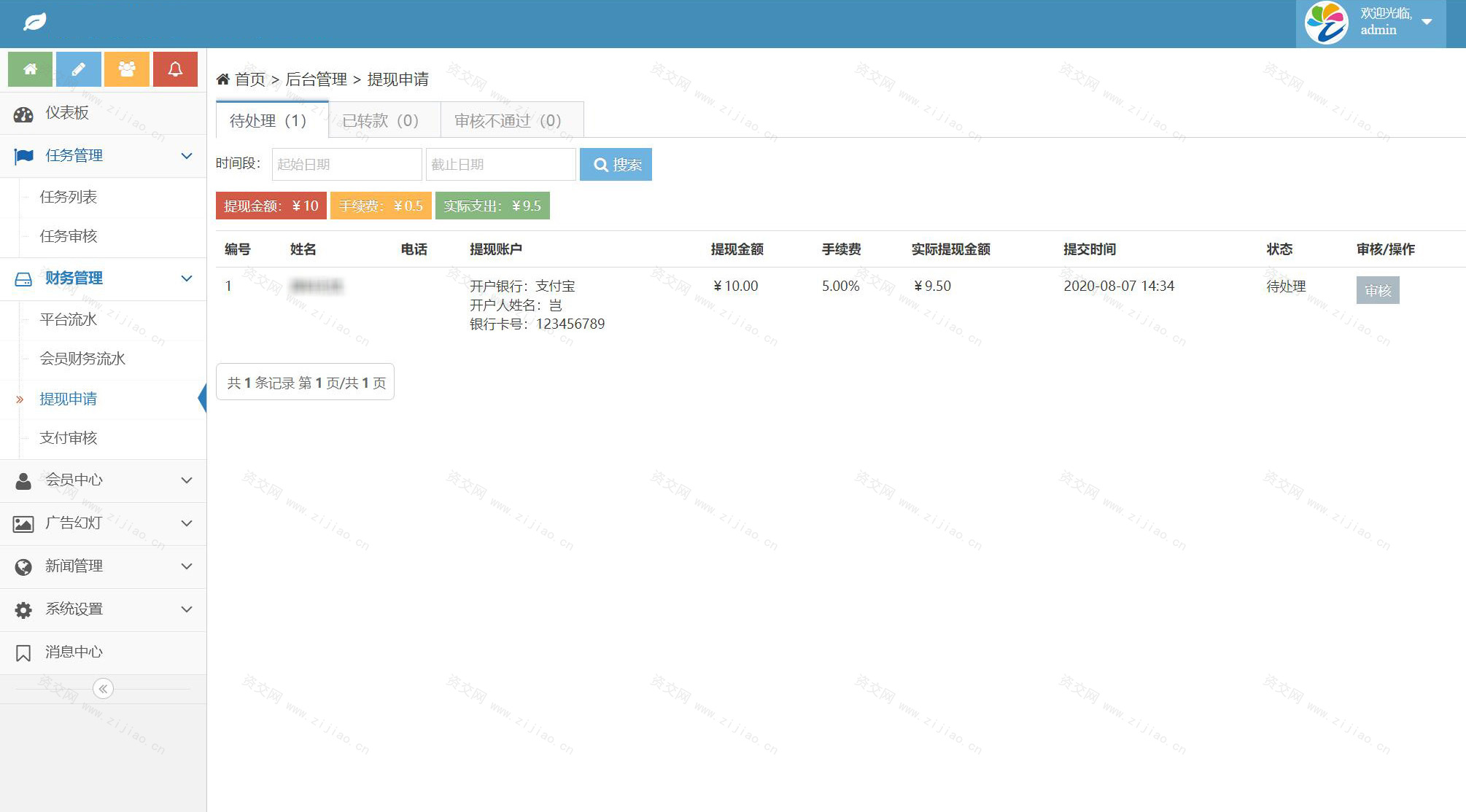The height and width of the screenshot is (812, 1466).
Task: Click the green home shortcut button
Action: pyautogui.click(x=30, y=69)
